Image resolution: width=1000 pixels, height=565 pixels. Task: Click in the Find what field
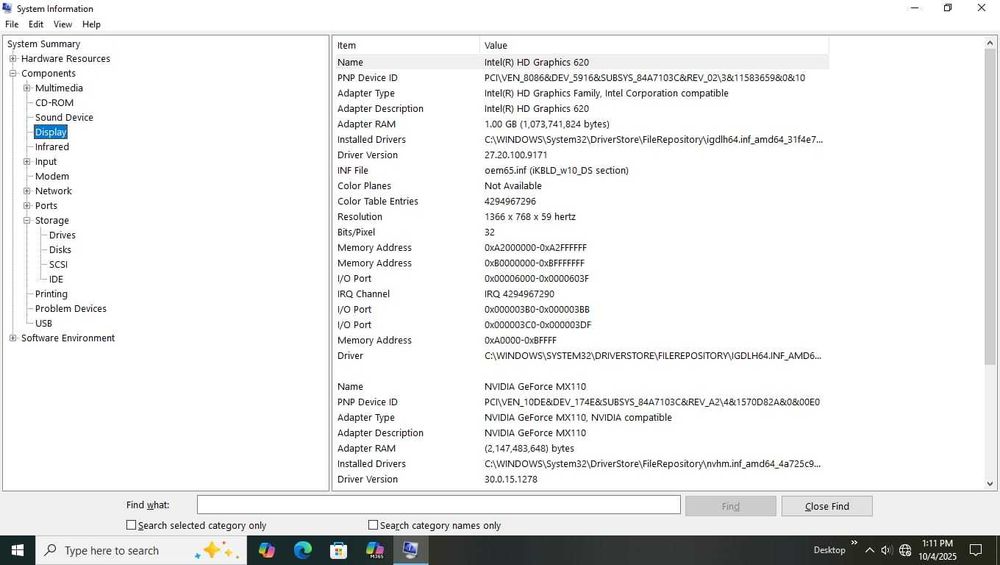[x=438, y=504]
